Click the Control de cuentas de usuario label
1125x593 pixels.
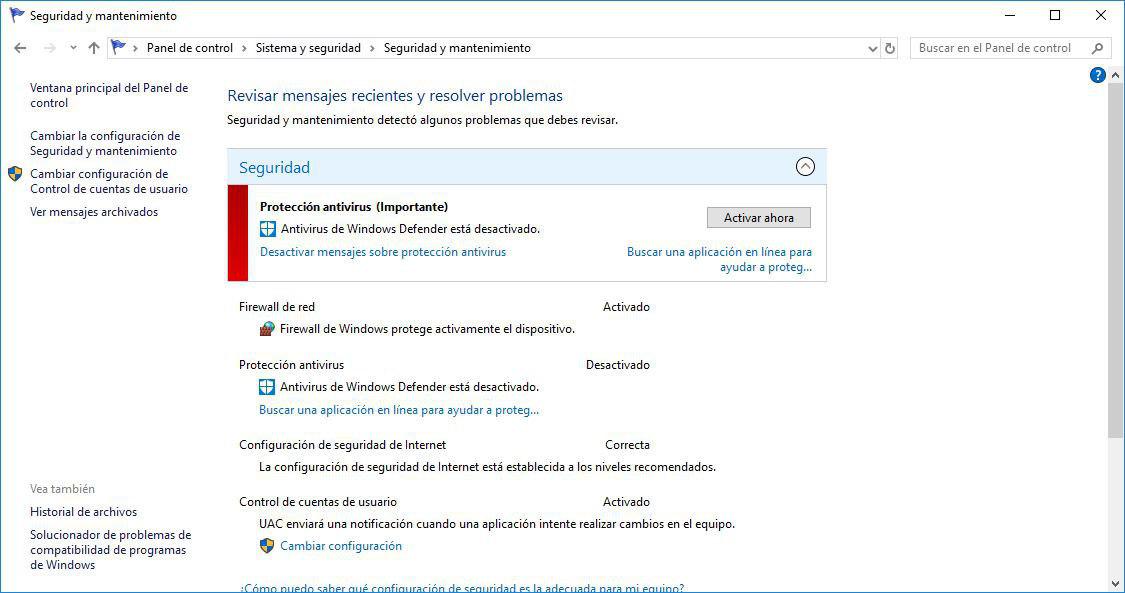(x=318, y=502)
